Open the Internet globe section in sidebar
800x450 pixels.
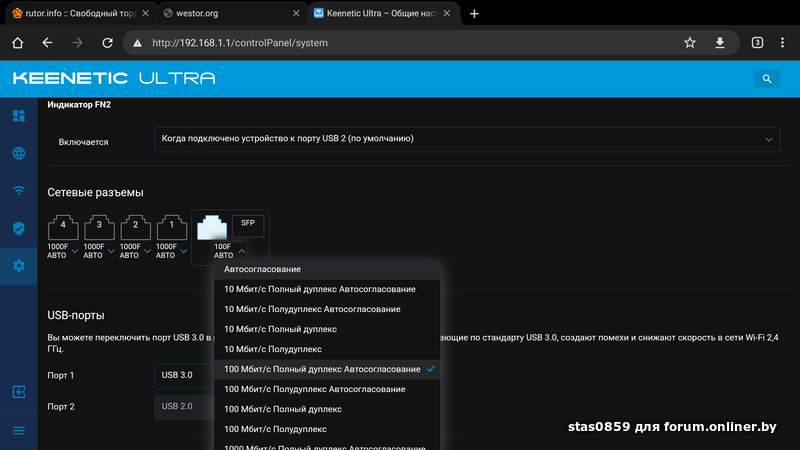click(x=18, y=153)
